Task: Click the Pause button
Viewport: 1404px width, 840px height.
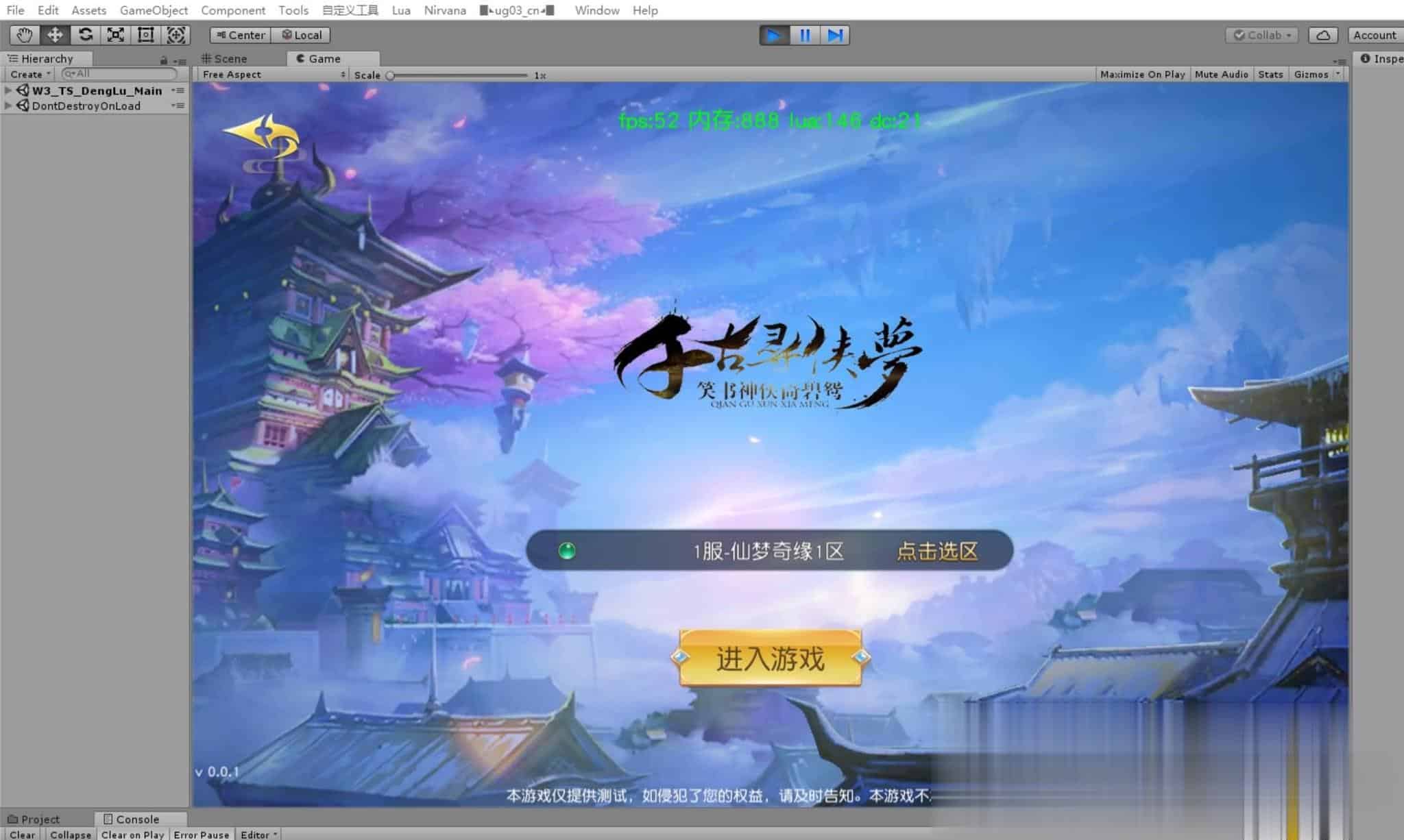Action: 805,35
